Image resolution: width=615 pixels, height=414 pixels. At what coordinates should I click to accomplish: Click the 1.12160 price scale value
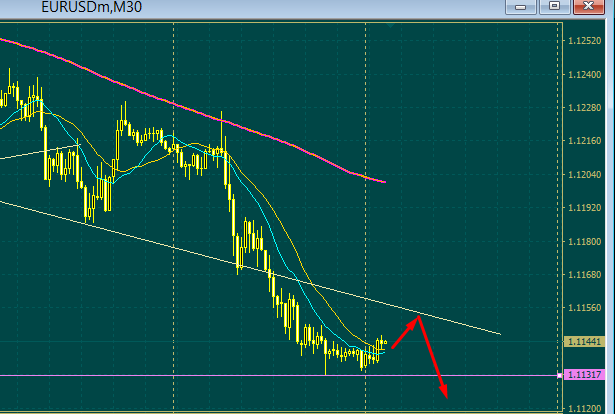tap(584, 141)
